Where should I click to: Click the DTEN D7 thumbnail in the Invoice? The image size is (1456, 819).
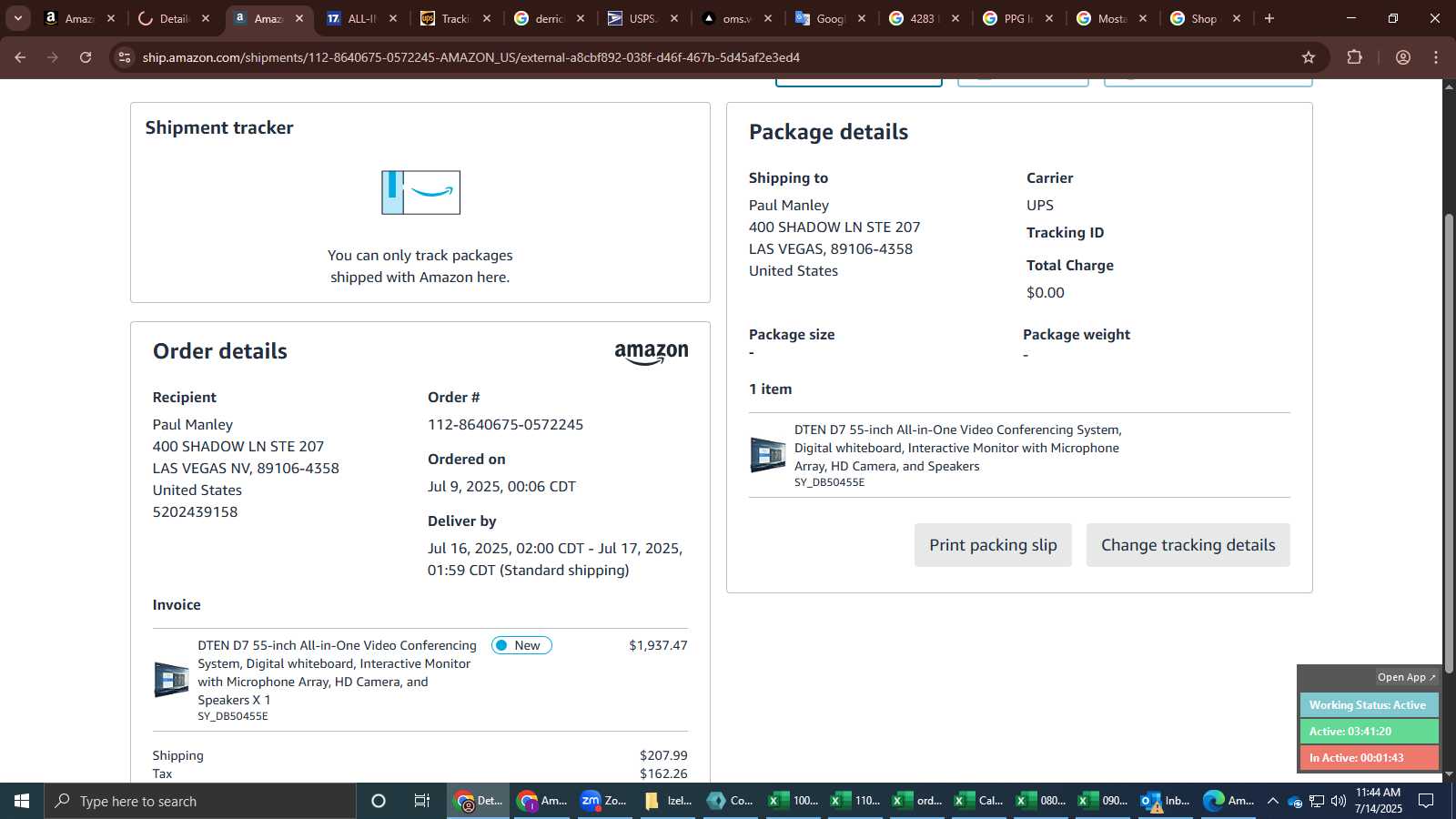(171, 680)
